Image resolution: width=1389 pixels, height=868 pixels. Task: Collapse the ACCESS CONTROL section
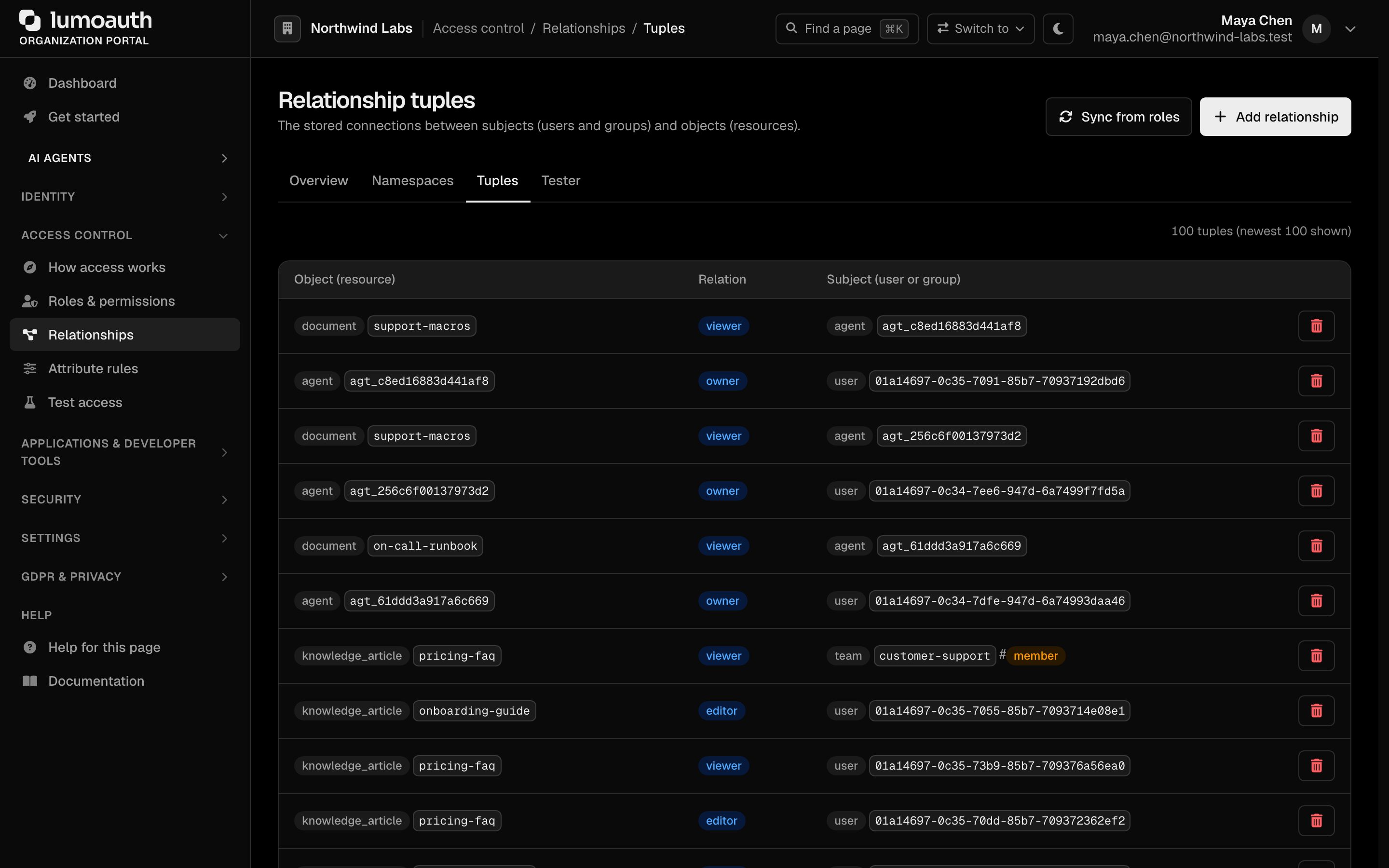(x=124, y=235)
